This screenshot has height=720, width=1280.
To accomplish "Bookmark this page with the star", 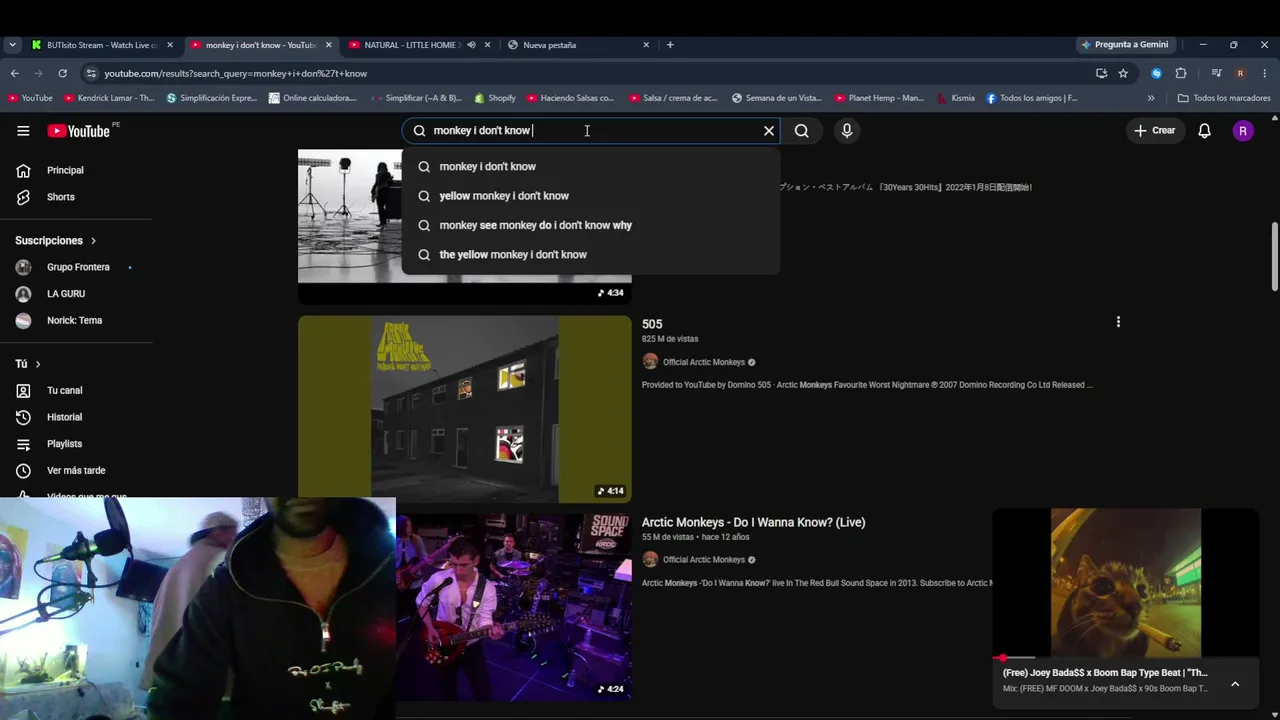I will pos(1123,73).
